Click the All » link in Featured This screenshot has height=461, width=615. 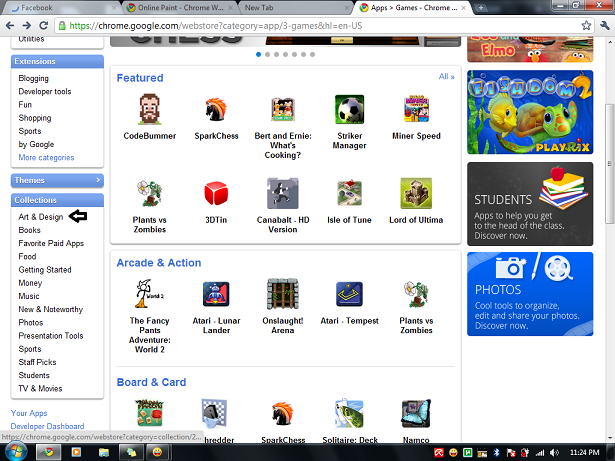446,77
